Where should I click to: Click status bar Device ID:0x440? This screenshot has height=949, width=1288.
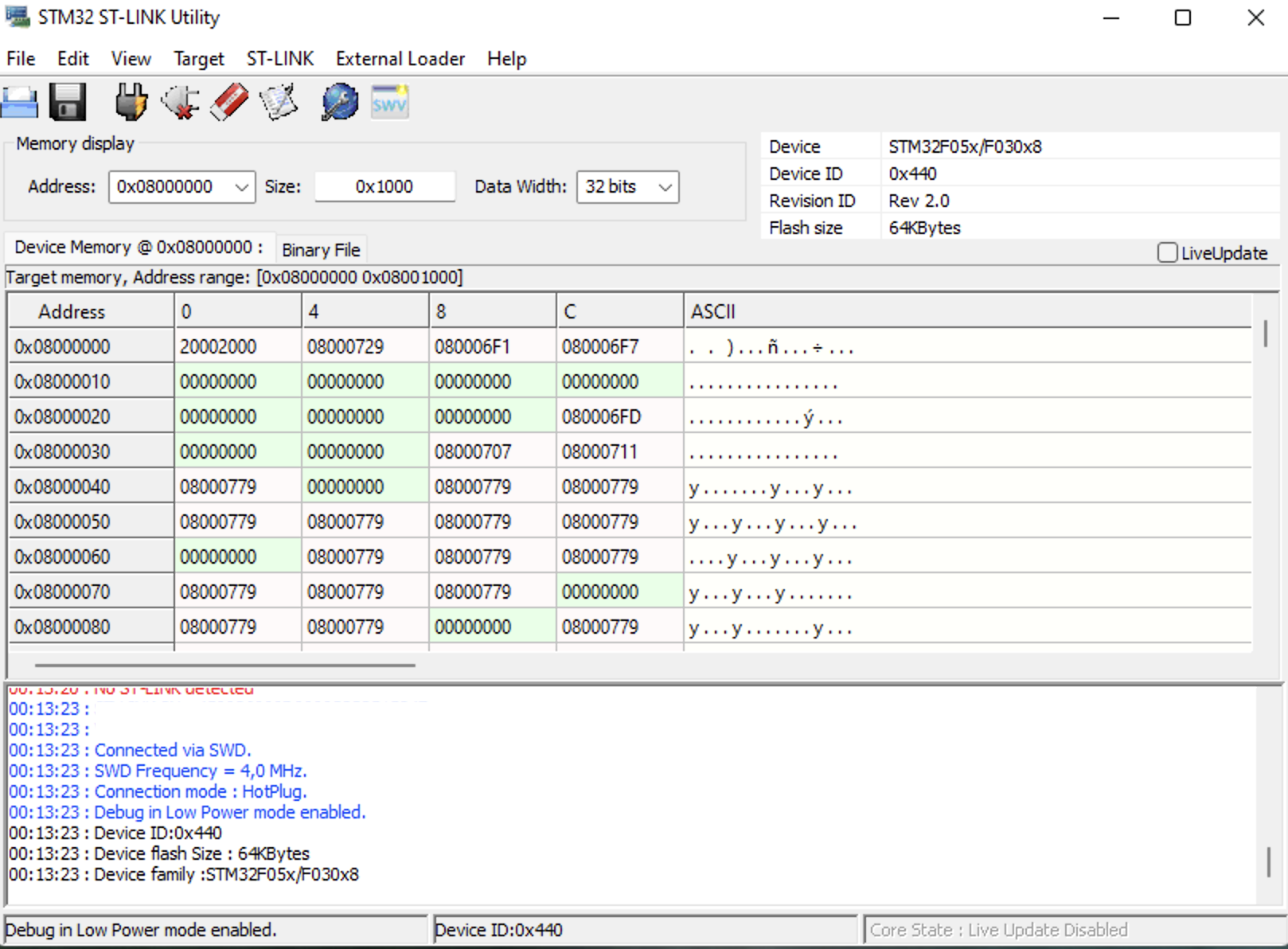point(498,930)
